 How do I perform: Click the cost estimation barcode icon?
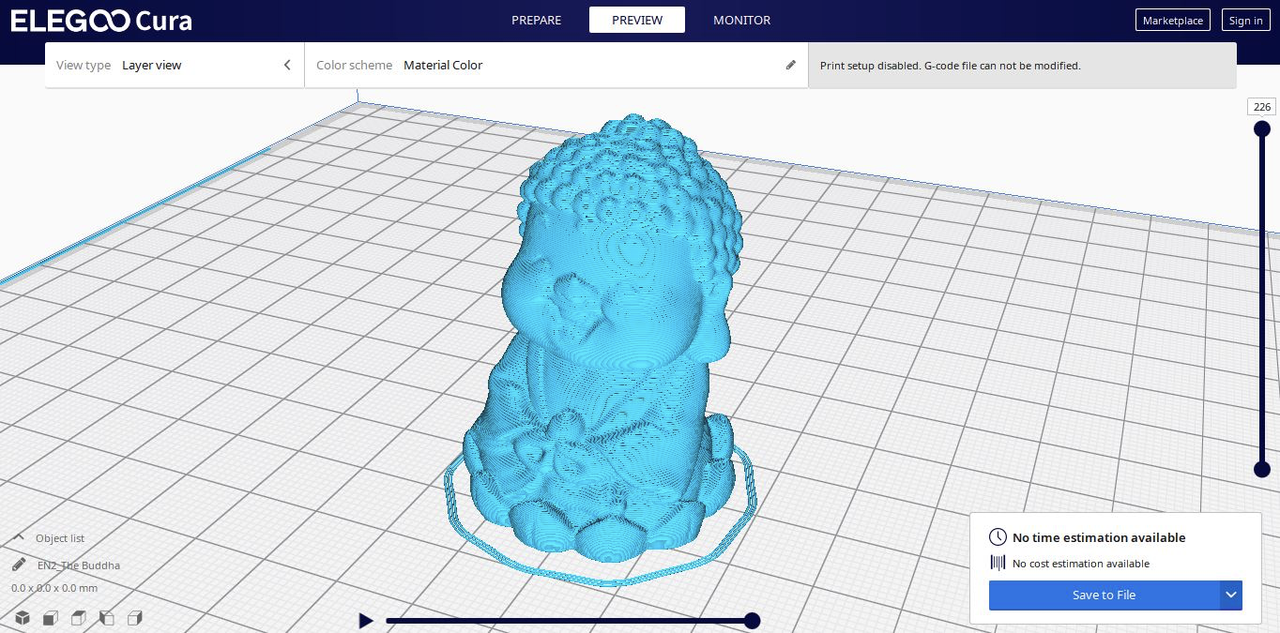pyautogui.click(x=997, y=563)
